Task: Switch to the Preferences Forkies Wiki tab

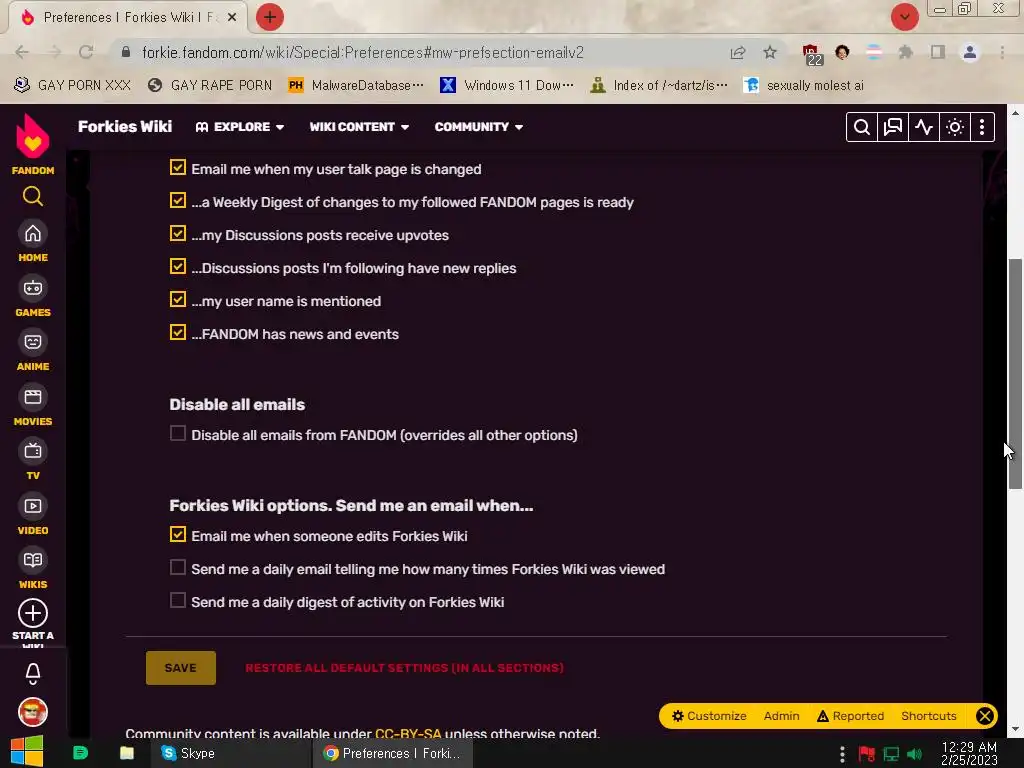Action: click(x=128, y=18)
